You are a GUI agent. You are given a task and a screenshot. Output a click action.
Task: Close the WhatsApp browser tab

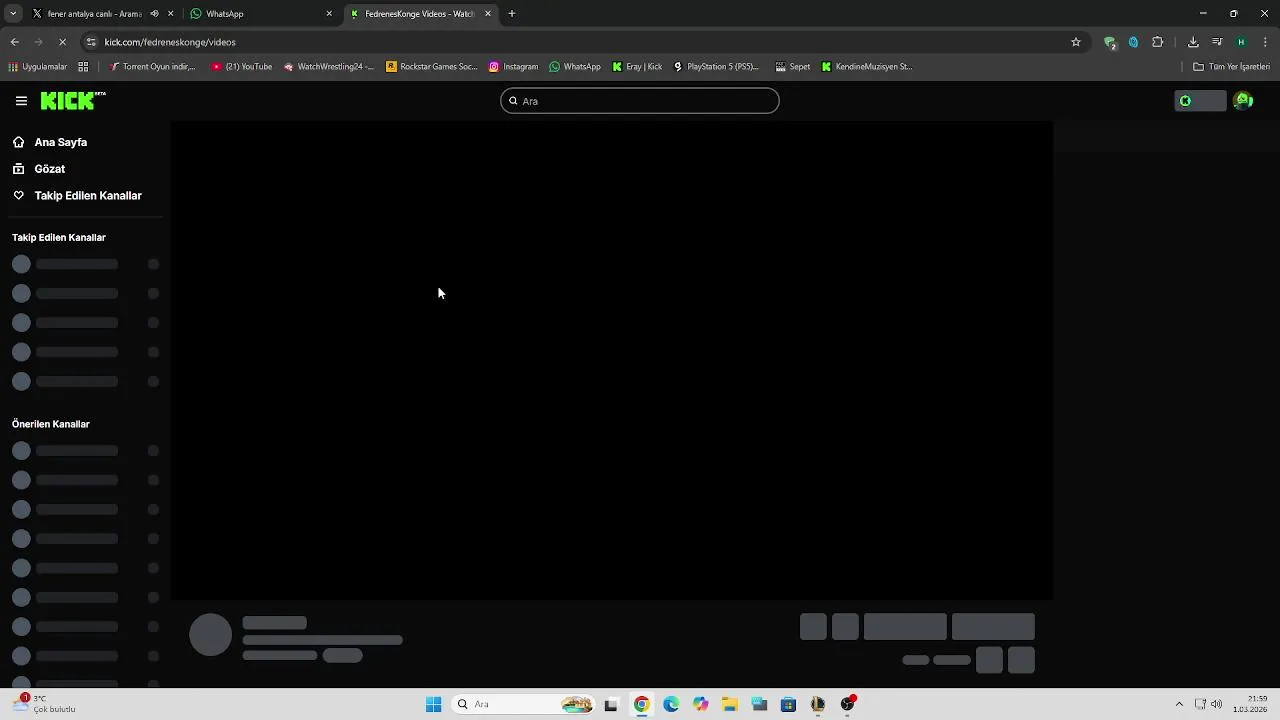329,14
